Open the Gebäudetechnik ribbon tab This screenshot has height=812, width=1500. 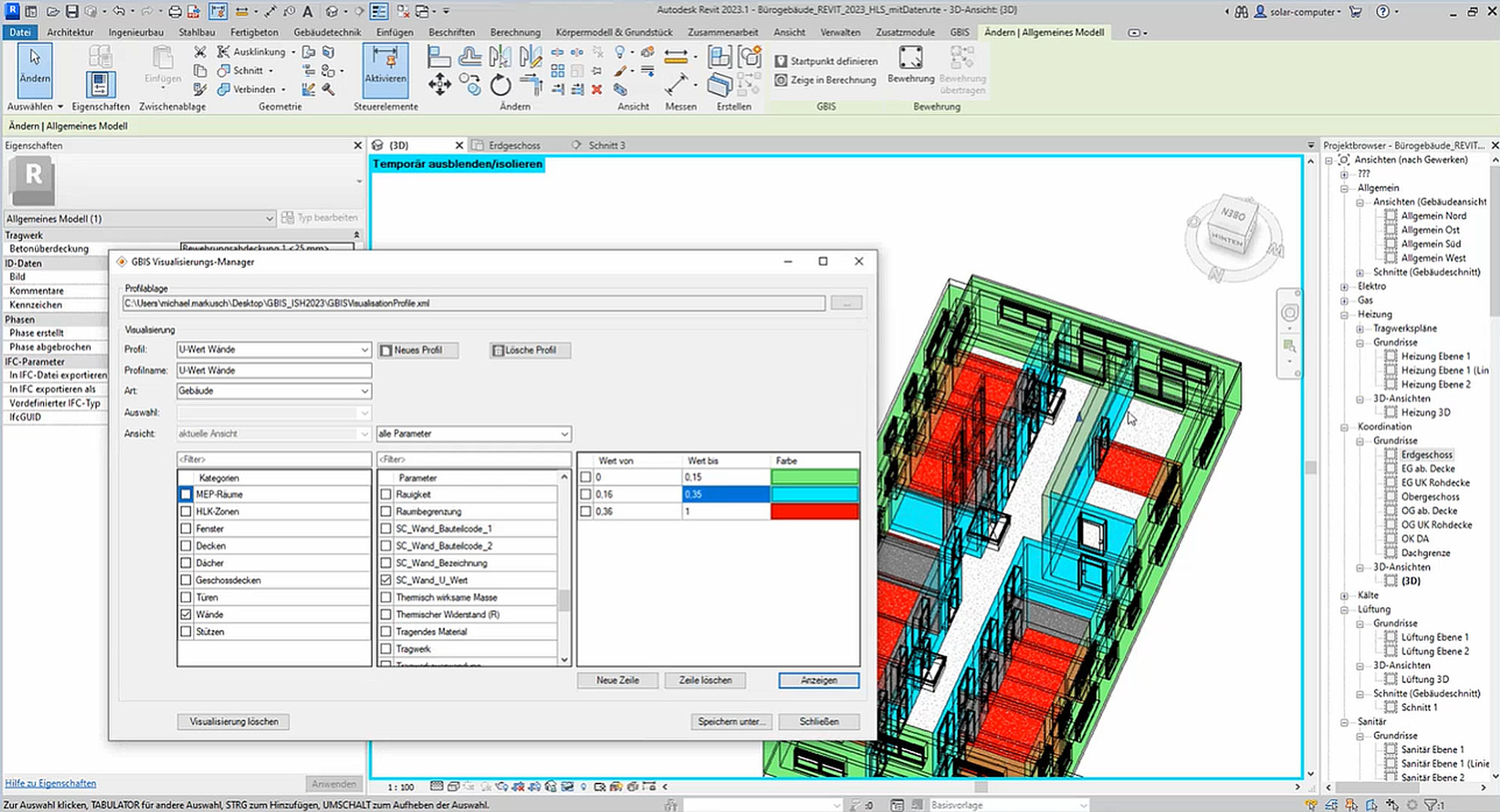pos(327,32)
